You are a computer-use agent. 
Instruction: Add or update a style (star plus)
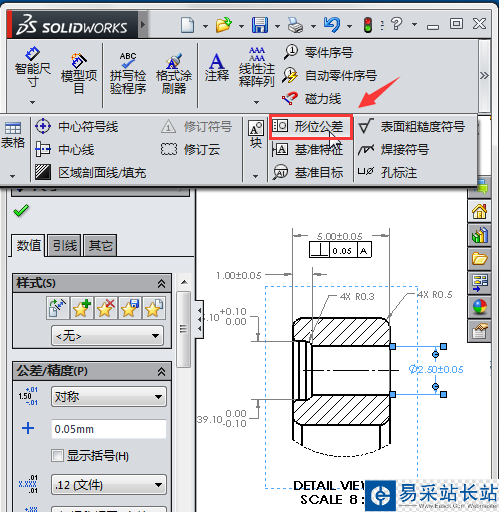[x=81, y=308]
